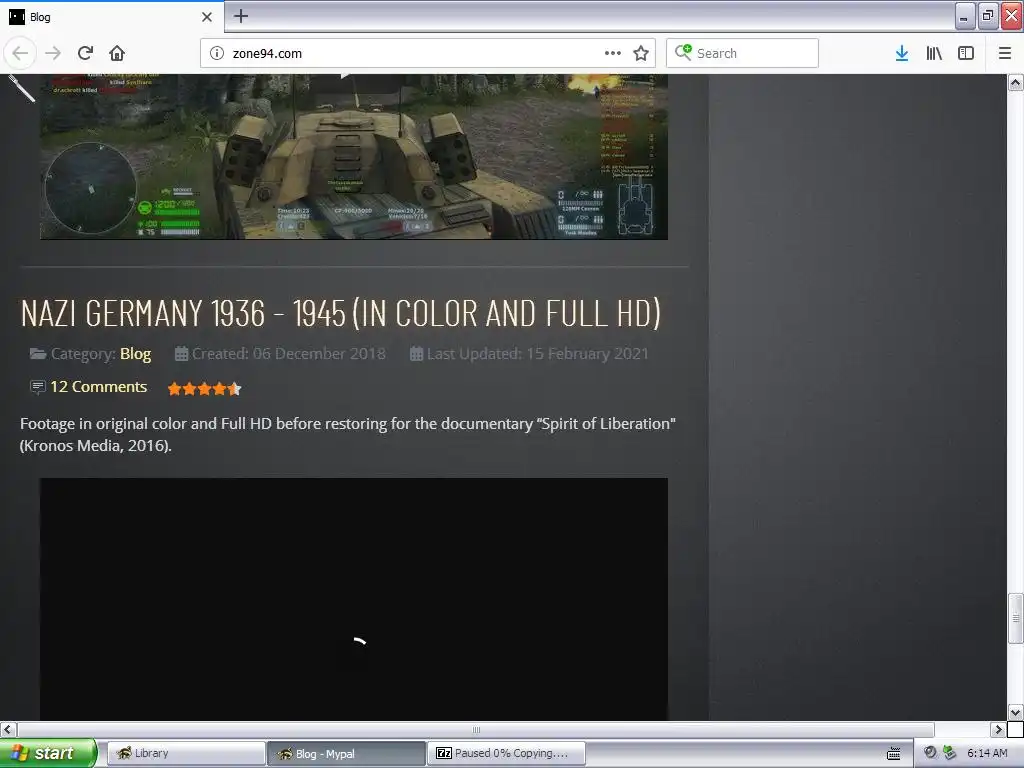Click the forward navigation arrow

[53, 53]
